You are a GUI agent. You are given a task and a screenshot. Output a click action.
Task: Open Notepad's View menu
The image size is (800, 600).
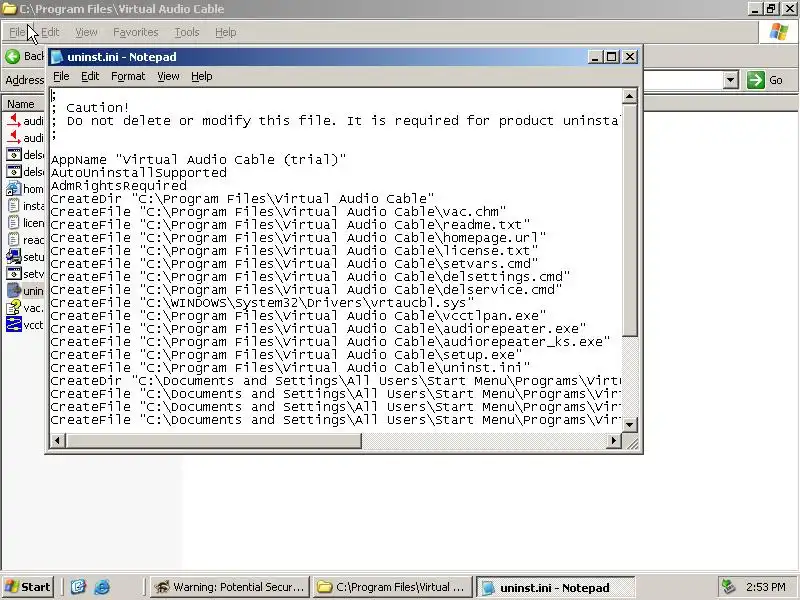coord(168,77)
